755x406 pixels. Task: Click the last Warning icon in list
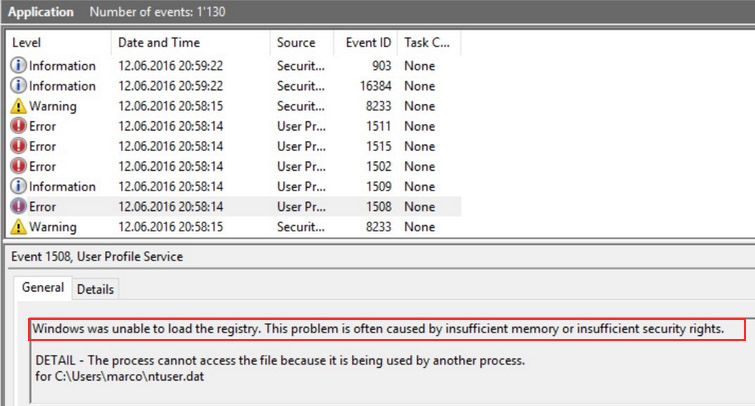pos(18,227)
